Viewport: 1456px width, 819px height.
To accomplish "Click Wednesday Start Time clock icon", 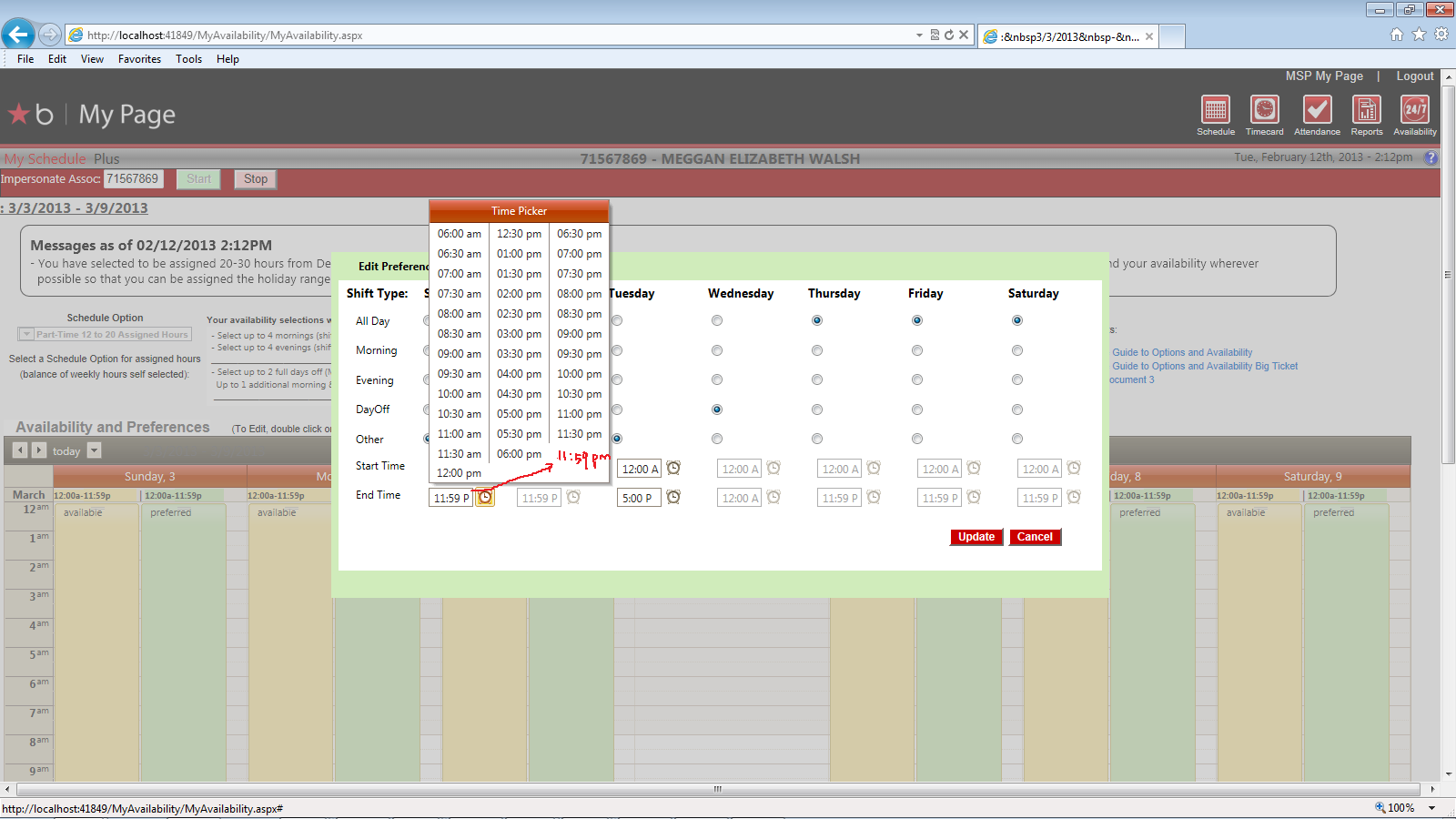I will 773,468.
